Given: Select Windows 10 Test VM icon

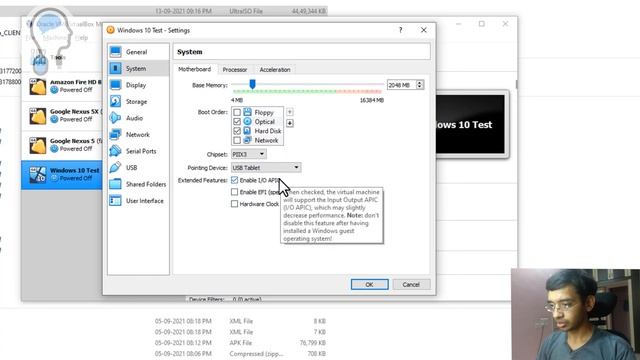Looking at the screenshot, I should tap(38, 175).
